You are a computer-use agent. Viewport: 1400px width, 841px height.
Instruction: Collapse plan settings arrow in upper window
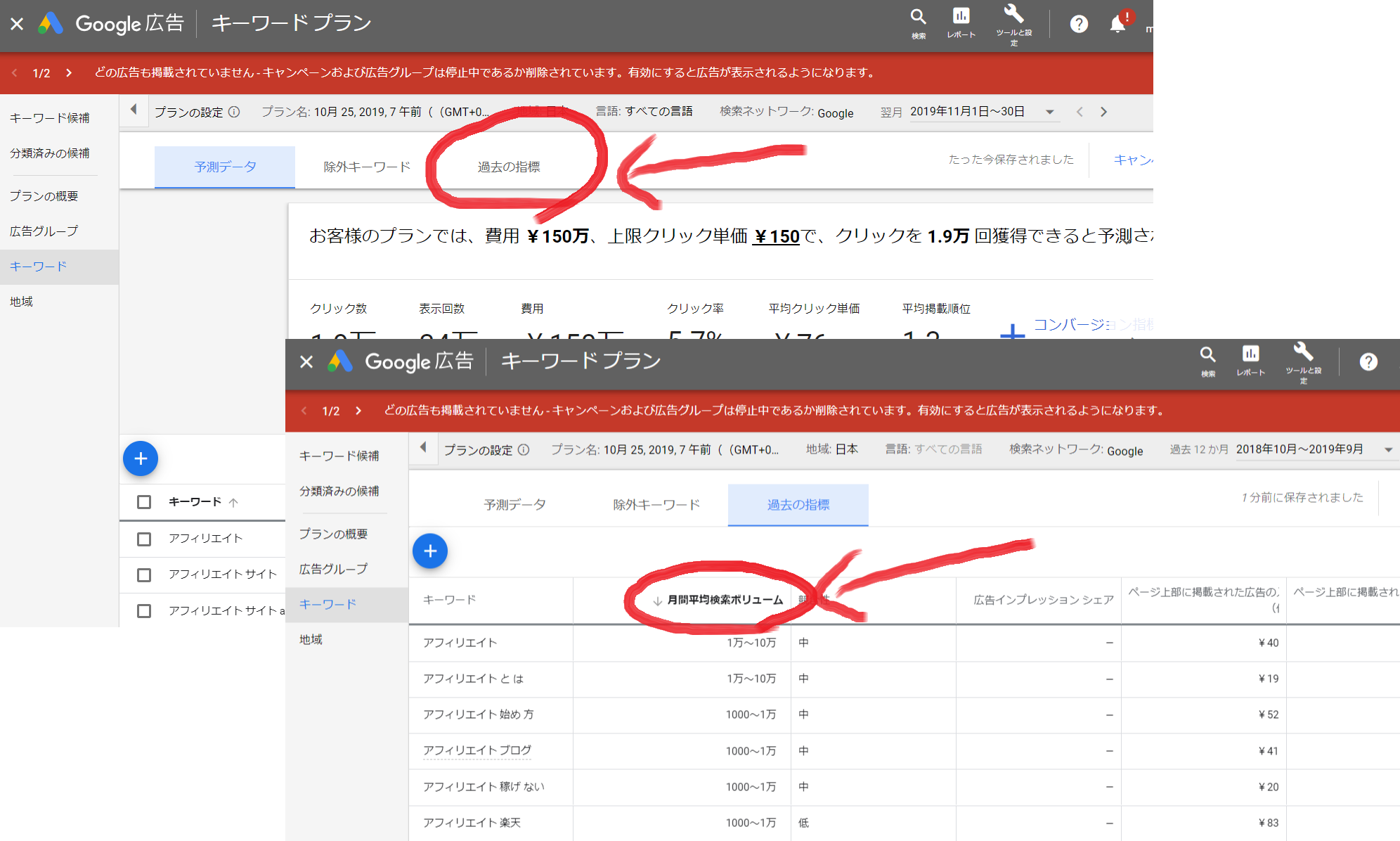tap(134, 110)
